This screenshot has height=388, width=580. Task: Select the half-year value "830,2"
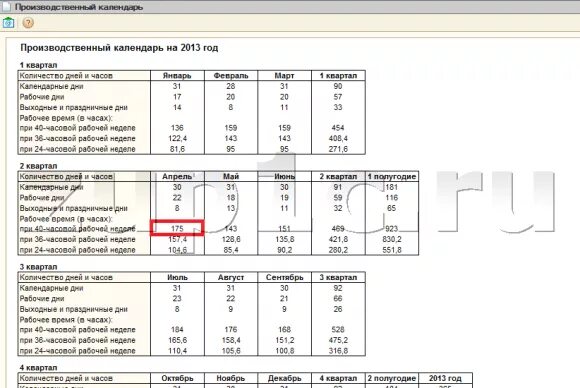pos(392,240)
